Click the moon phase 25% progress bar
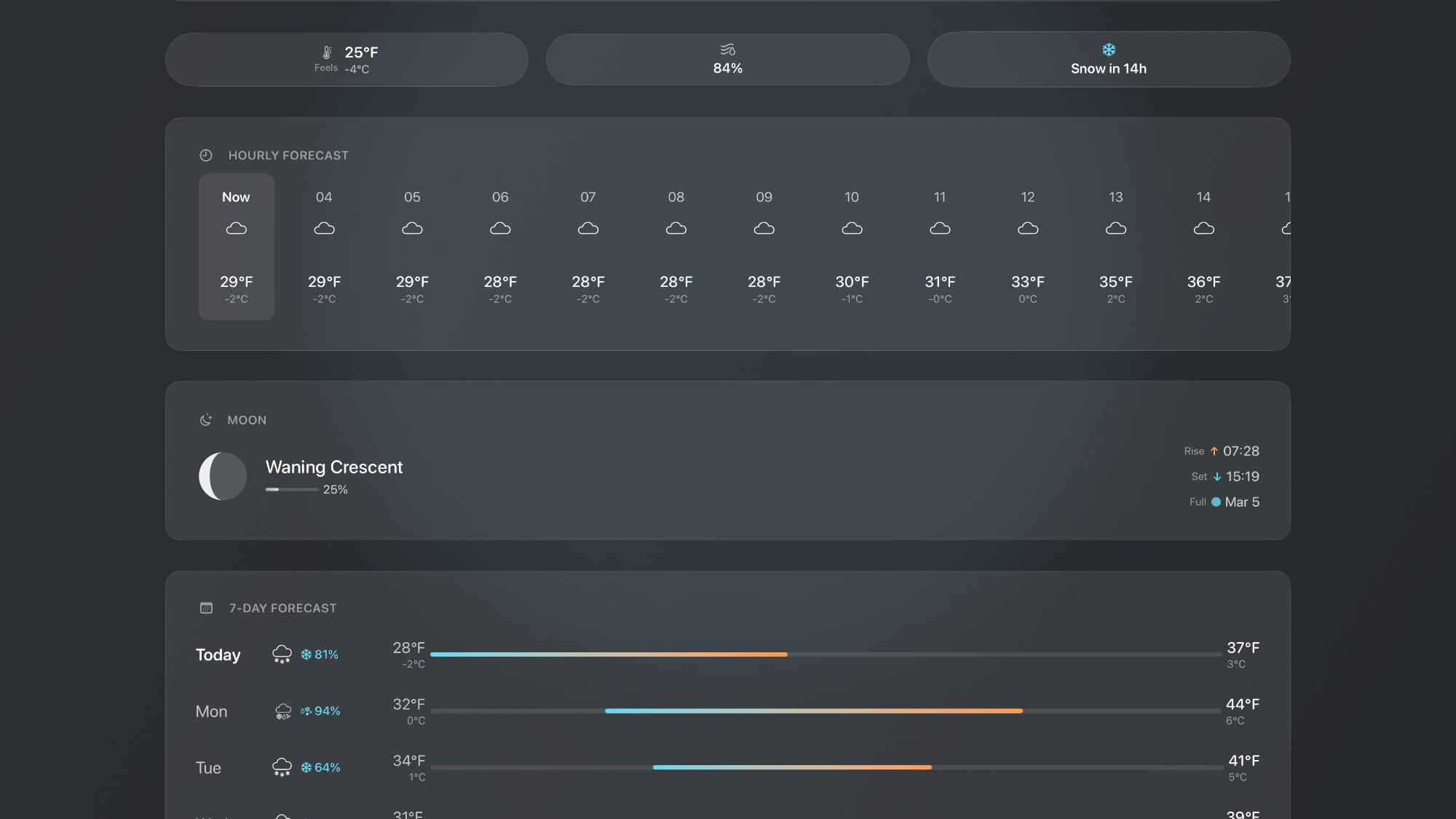The width and height of the screenshot is (1456, 819). coord(290,489)
